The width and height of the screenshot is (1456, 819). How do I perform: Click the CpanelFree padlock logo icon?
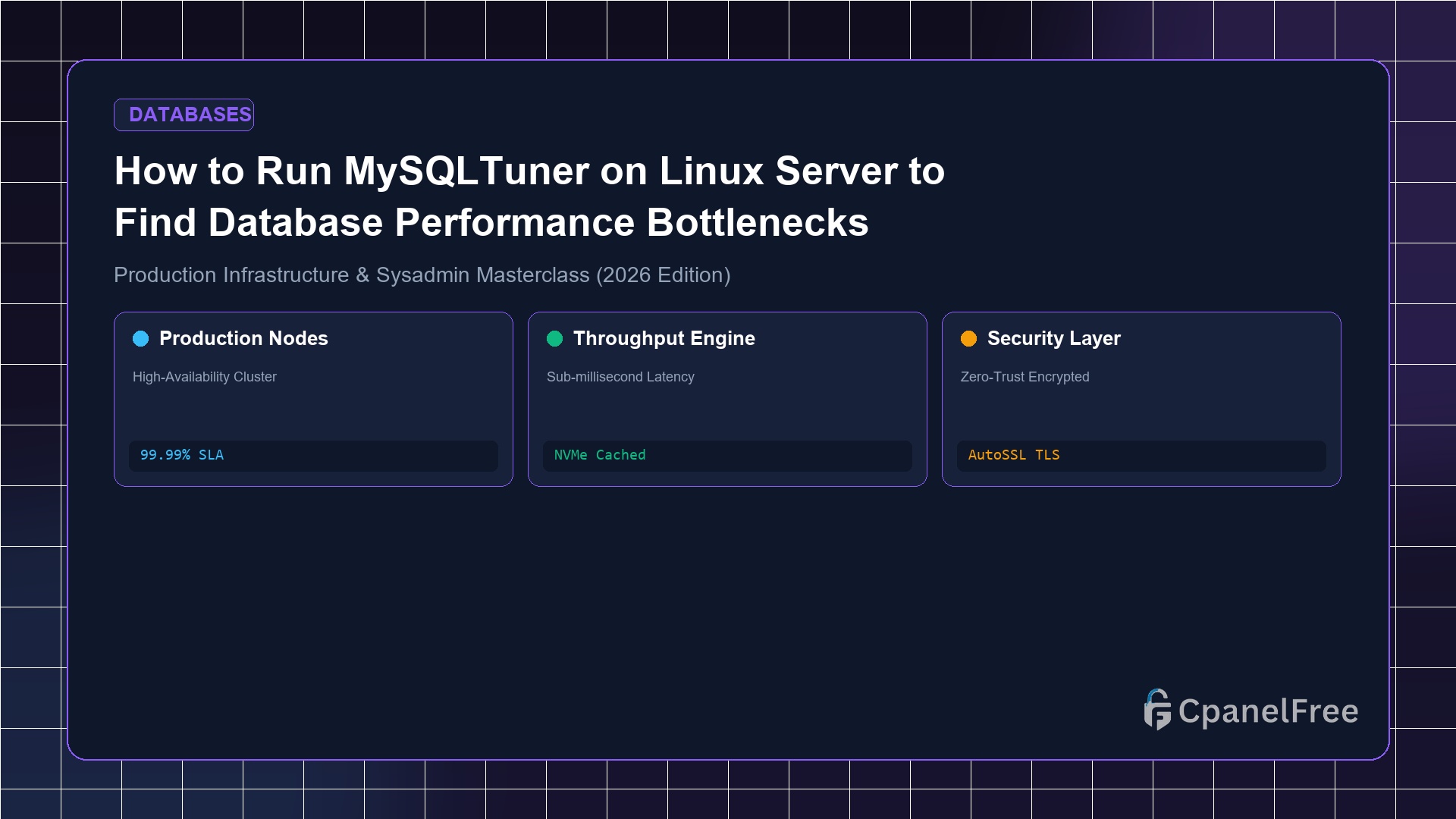click(1157, 710)
